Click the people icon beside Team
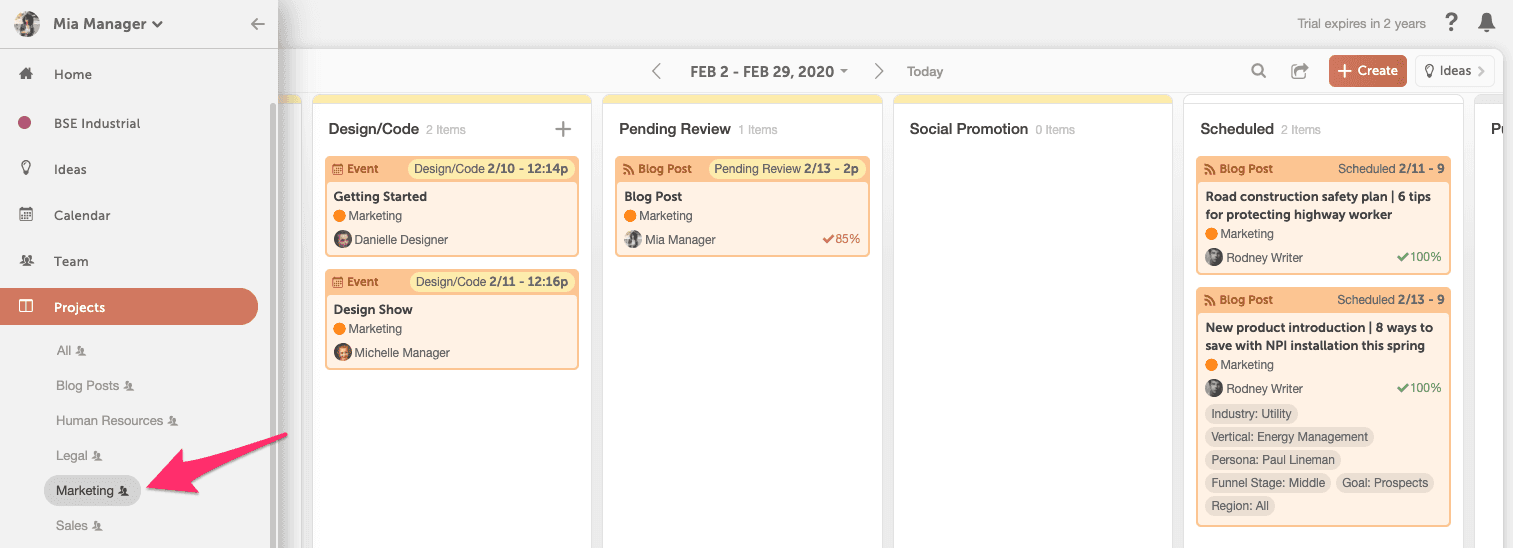The height and width of the screenshot is (548, 1513). point(26,260)
